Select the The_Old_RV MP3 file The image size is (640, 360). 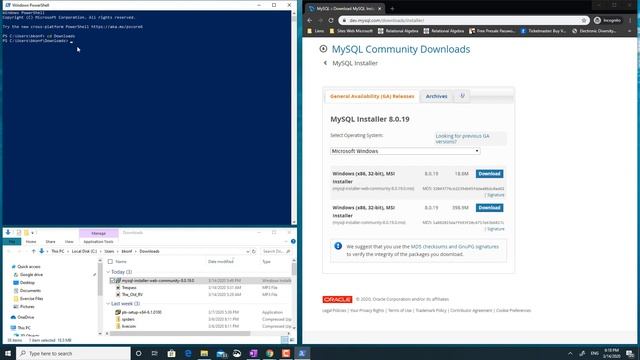pos(132,295)
